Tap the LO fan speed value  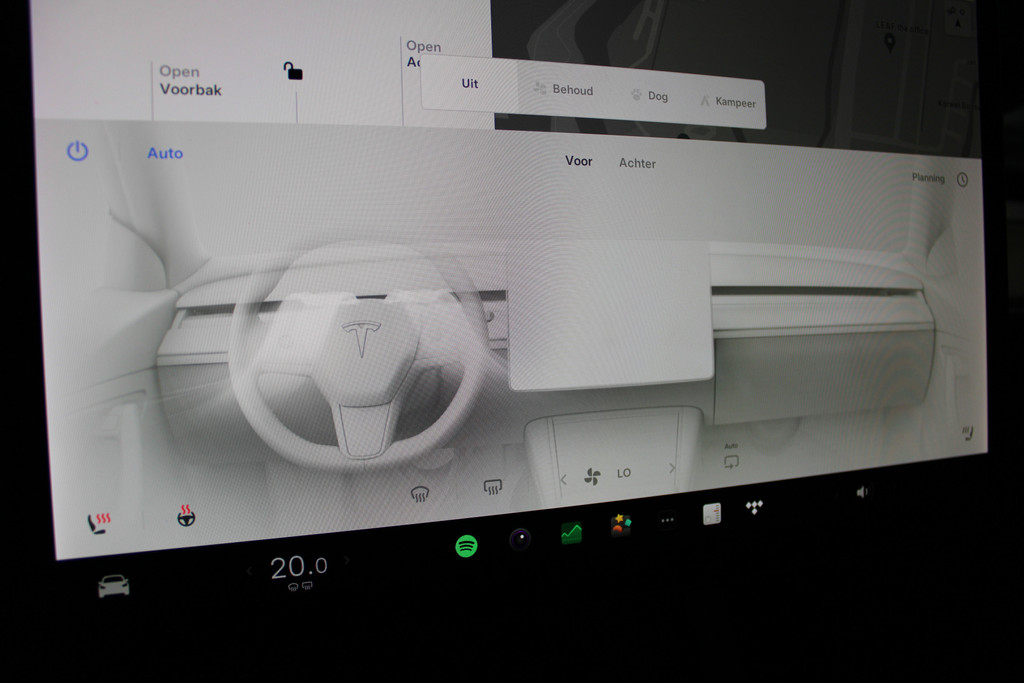tap(624, 473)
